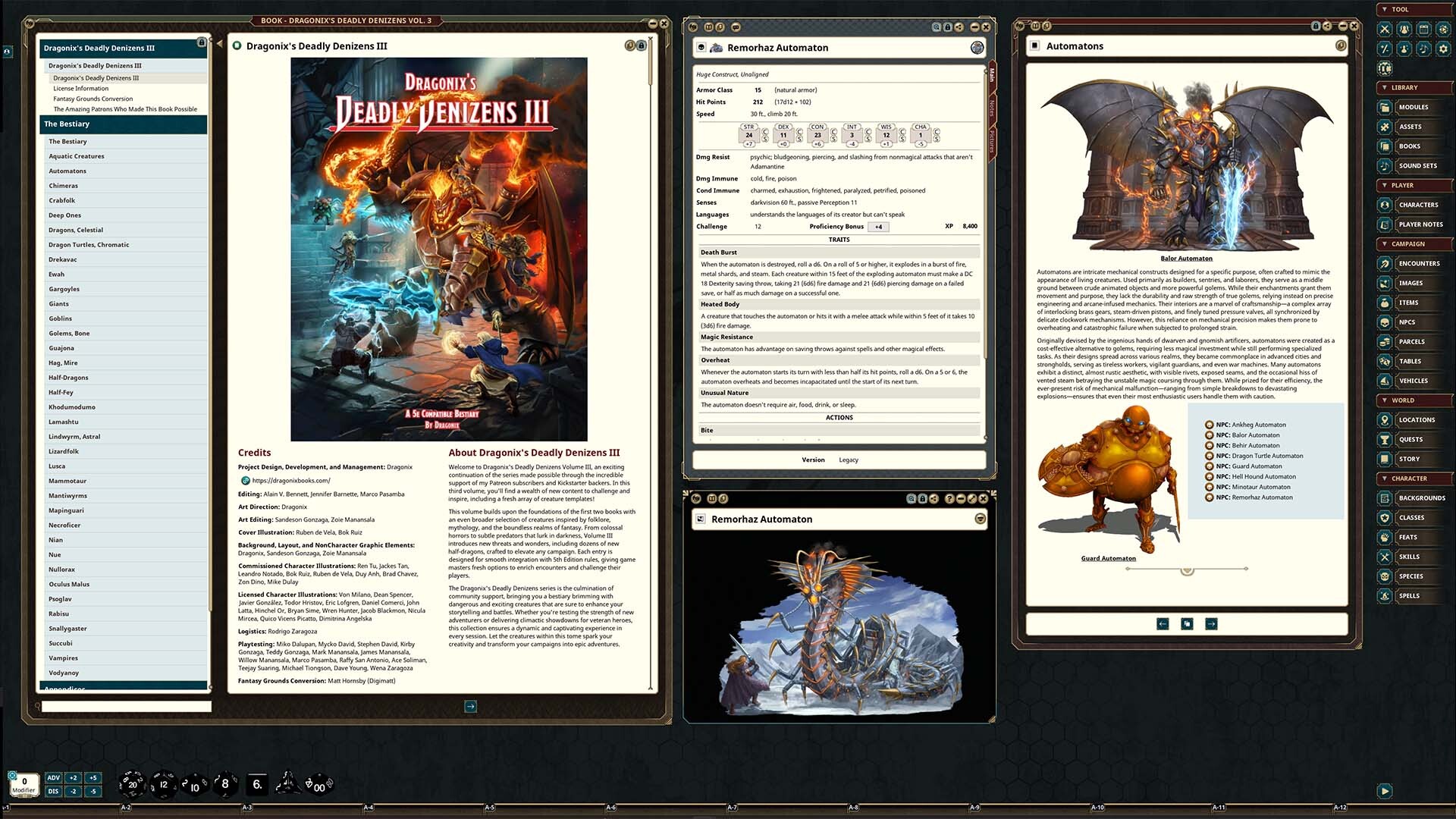Toggle the +5 modifier button
Image resolution: width=1456 pixels, height=819 pixels.
93,777
